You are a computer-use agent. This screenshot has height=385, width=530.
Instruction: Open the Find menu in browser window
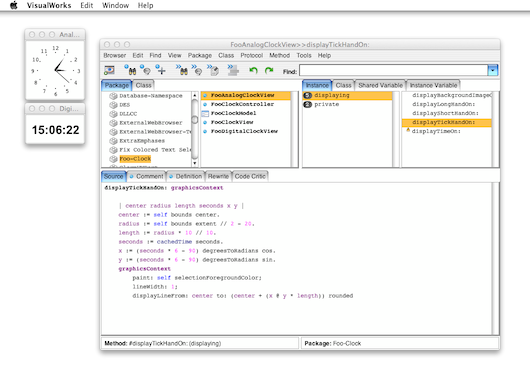click(155, 55)
